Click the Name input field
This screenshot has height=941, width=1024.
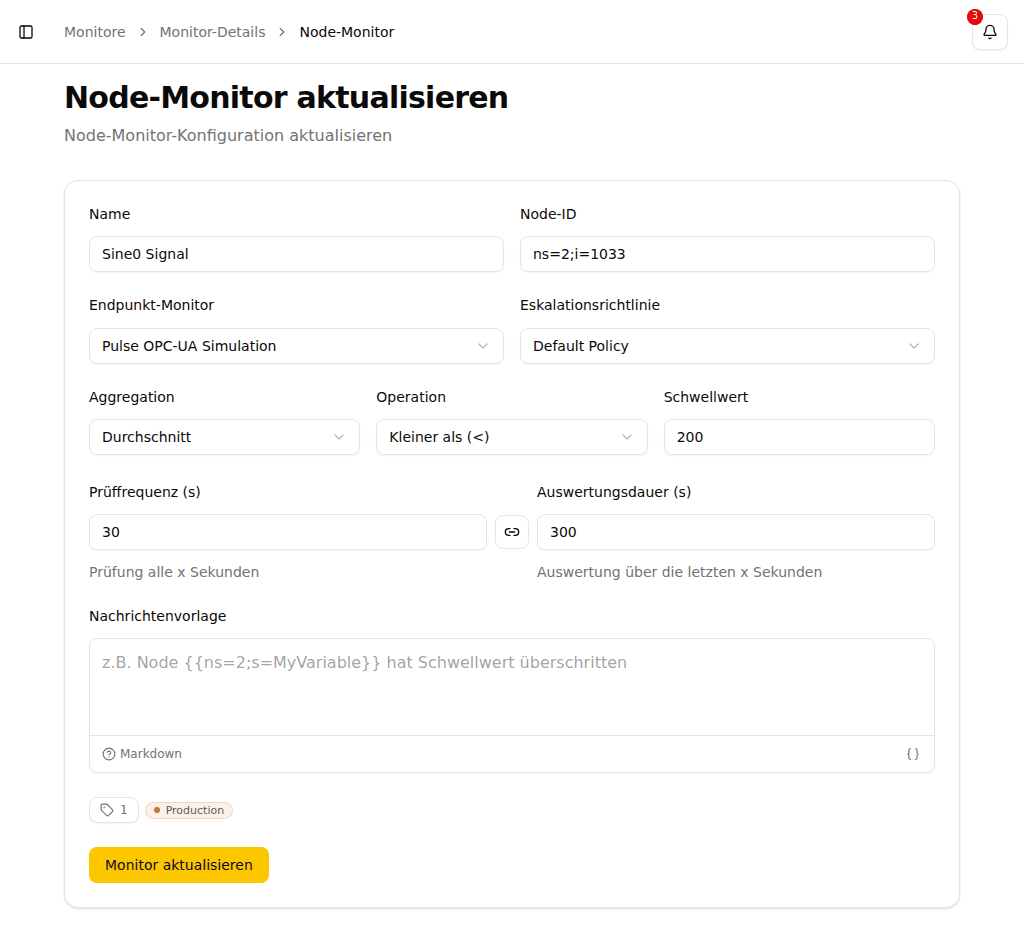tap(296, 254)
